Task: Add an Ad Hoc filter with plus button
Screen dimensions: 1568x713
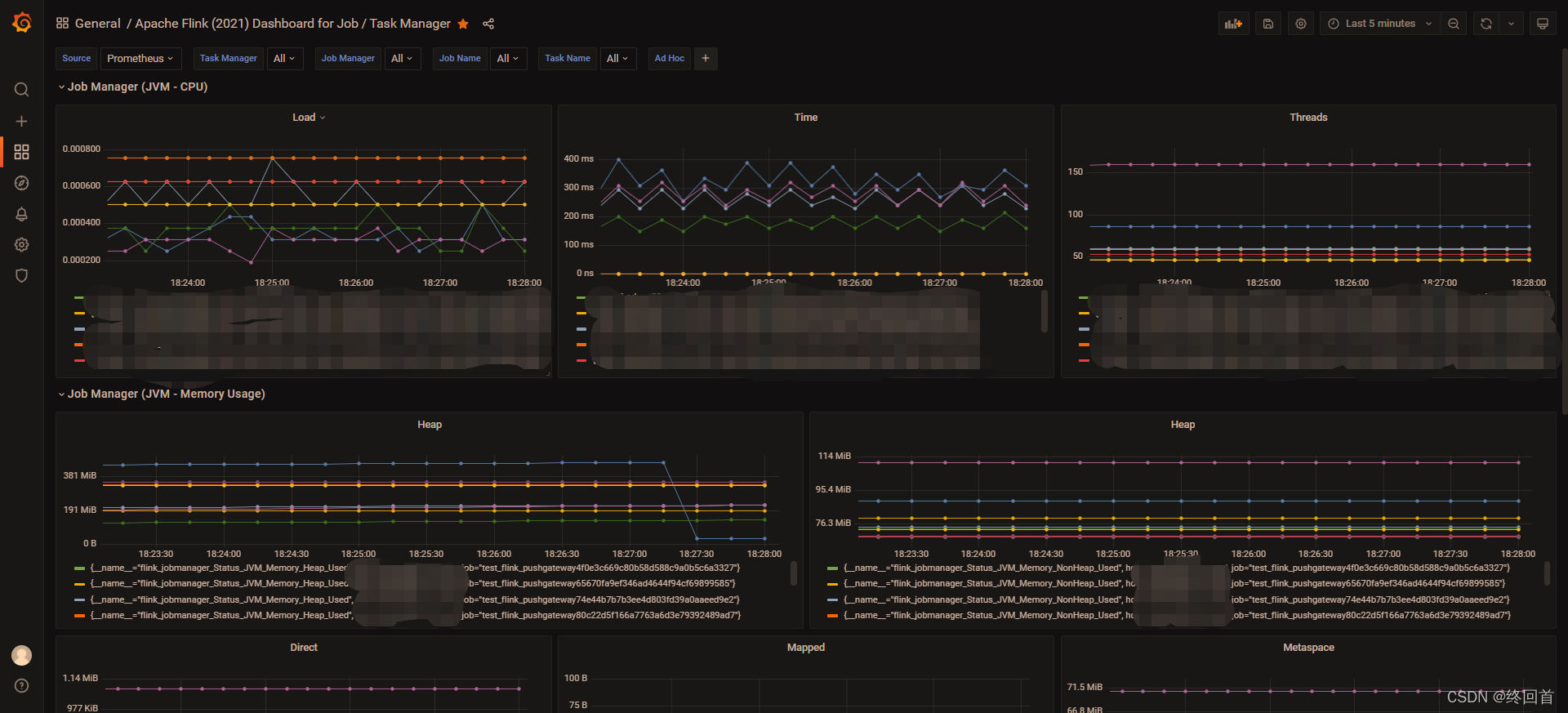Action: pos(706,58)
